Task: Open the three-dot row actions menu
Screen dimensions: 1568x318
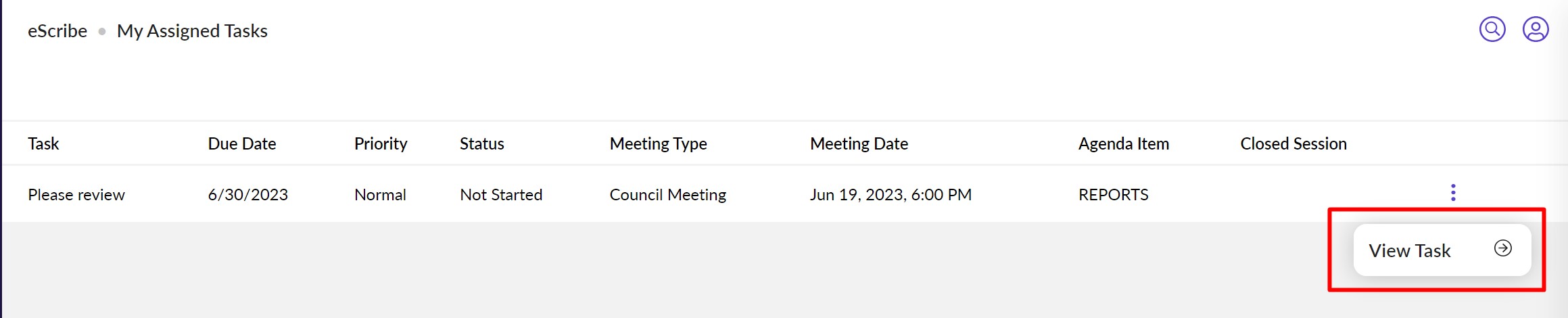Action: (x=1453, y=193)
